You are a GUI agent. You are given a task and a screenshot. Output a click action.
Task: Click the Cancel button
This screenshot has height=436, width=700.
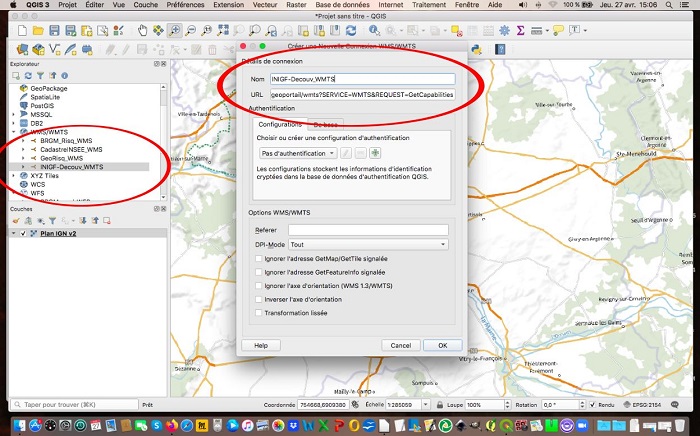click(x=400, y=345)
